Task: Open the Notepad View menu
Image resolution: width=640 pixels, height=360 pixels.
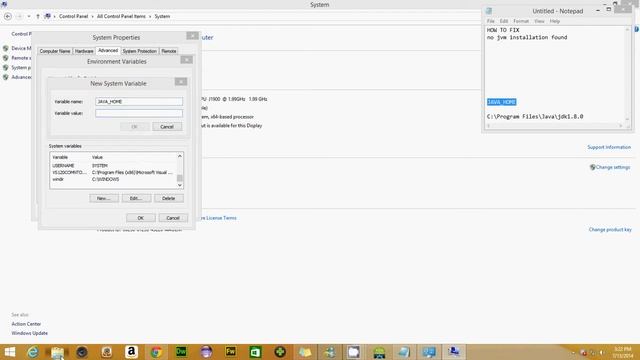Action: click(540, 21)
